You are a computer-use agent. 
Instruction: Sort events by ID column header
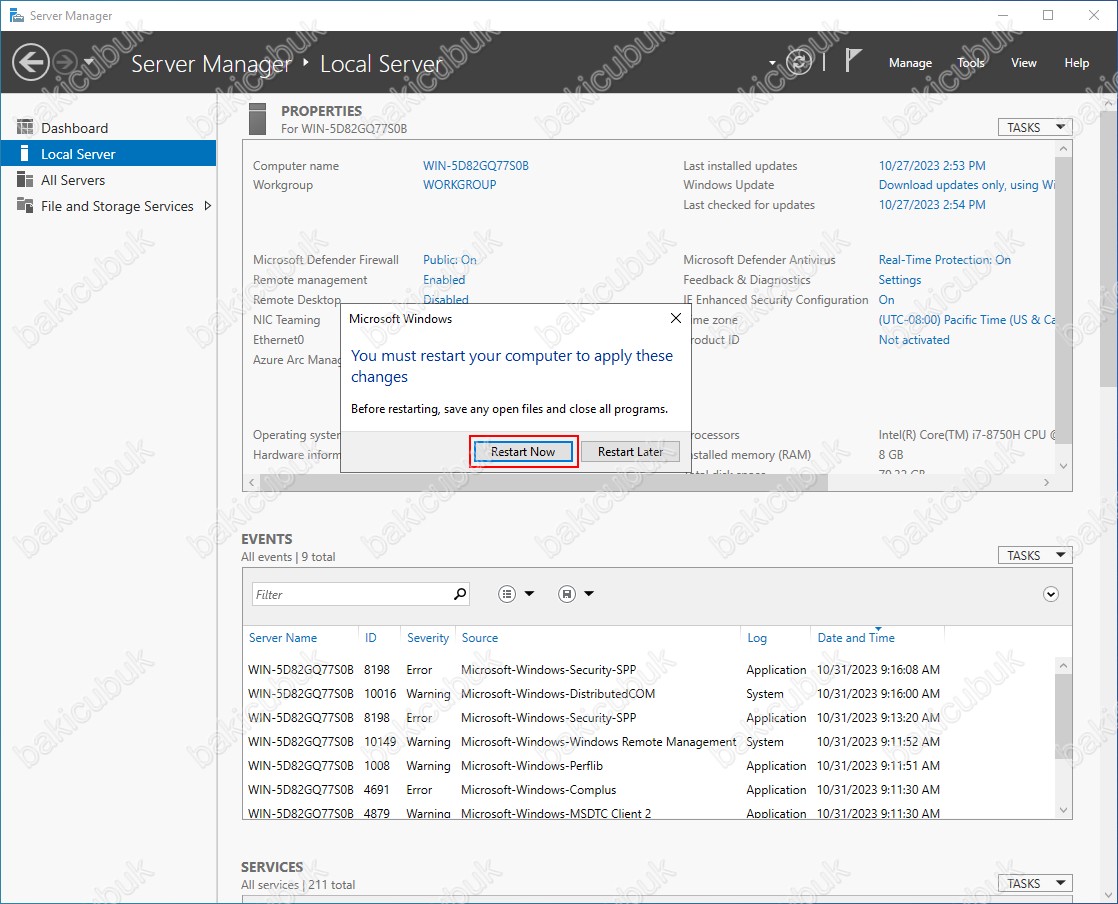pos(370,637)
